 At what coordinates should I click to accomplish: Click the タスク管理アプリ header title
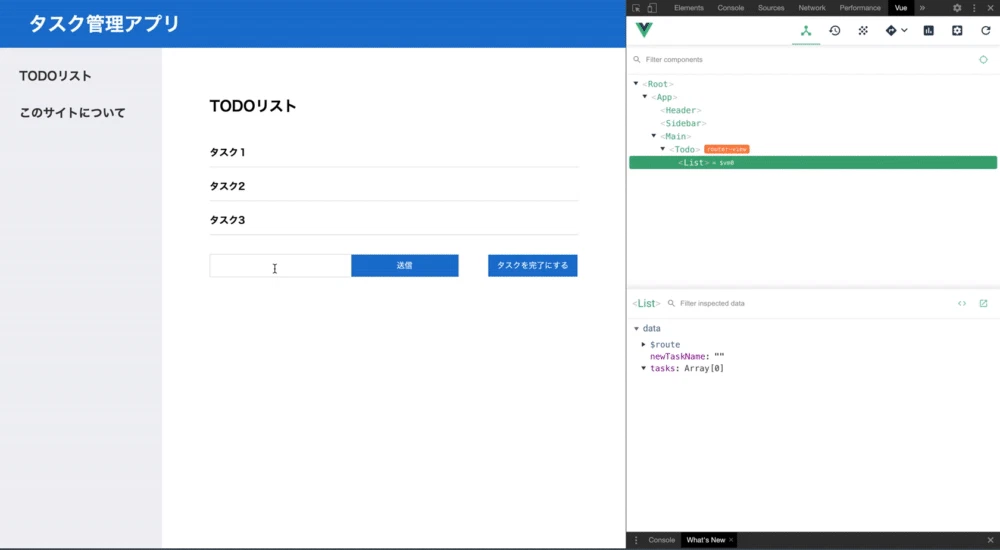point(105,24)
